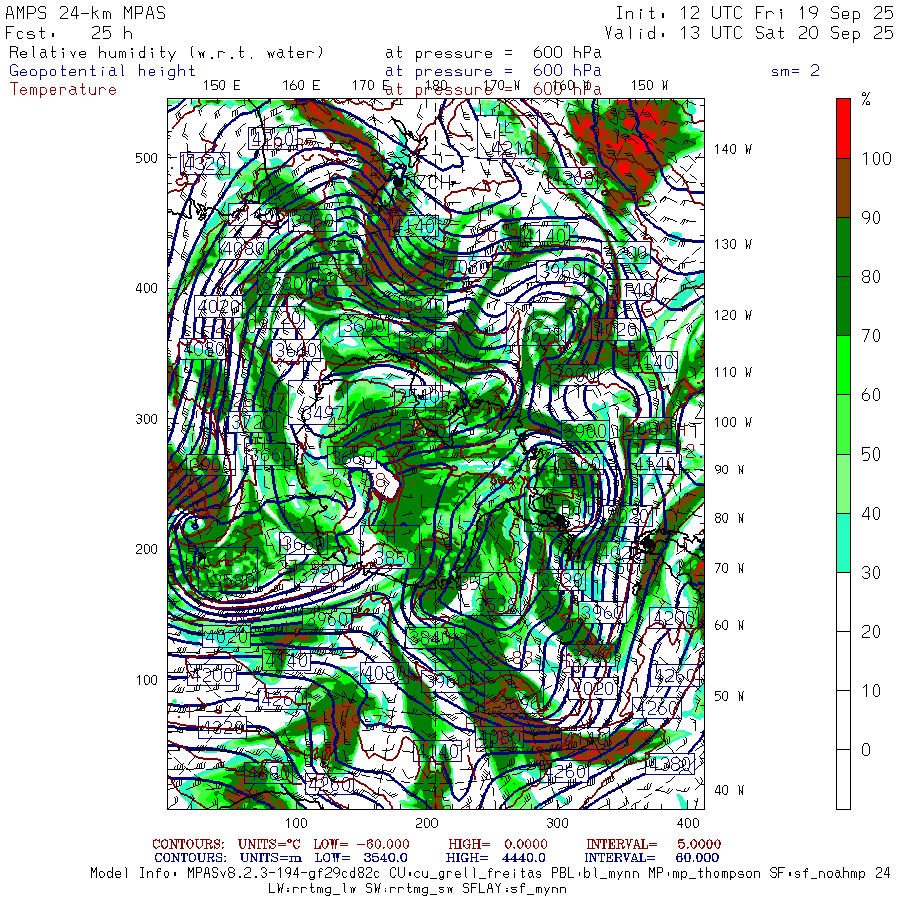The width and height of the screenshot is (900, 900).
Task: Click the '110 W' longitude label
Action: coord(733,373)
